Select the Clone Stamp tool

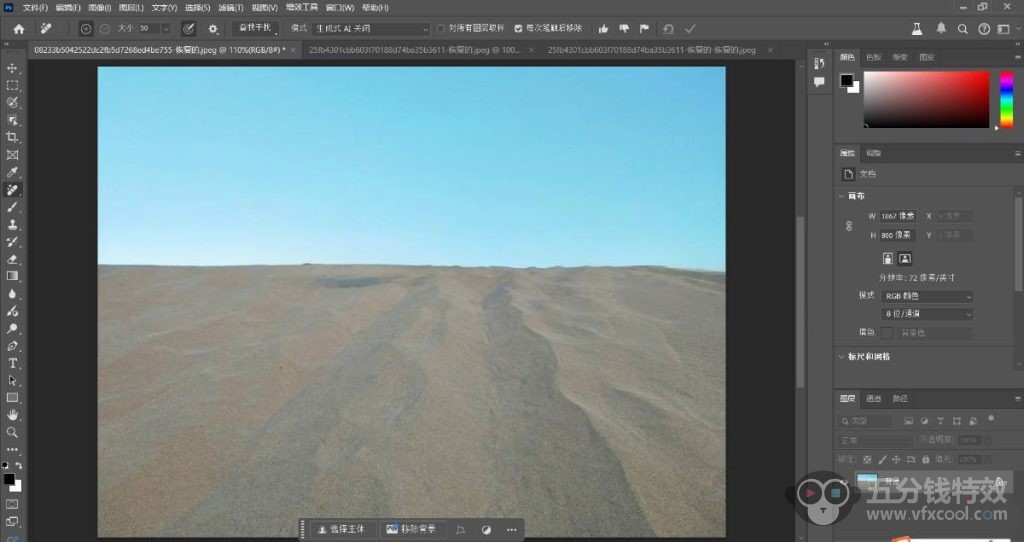[12, 225]
